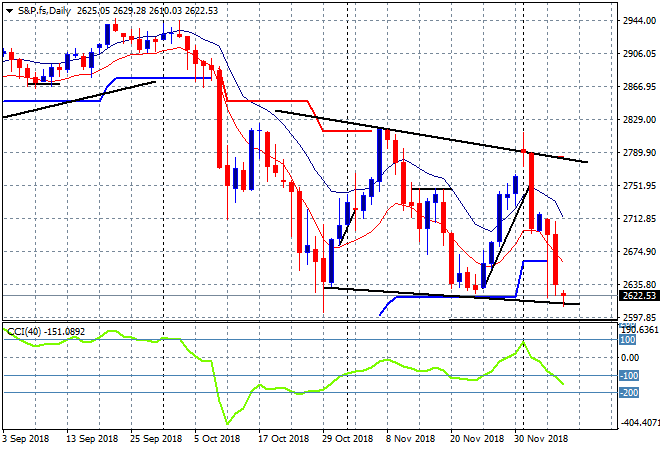The width and height of the screenshot is (660, 450).
Task: Click price scale label 2751.95
Action: tap(639, 186)
